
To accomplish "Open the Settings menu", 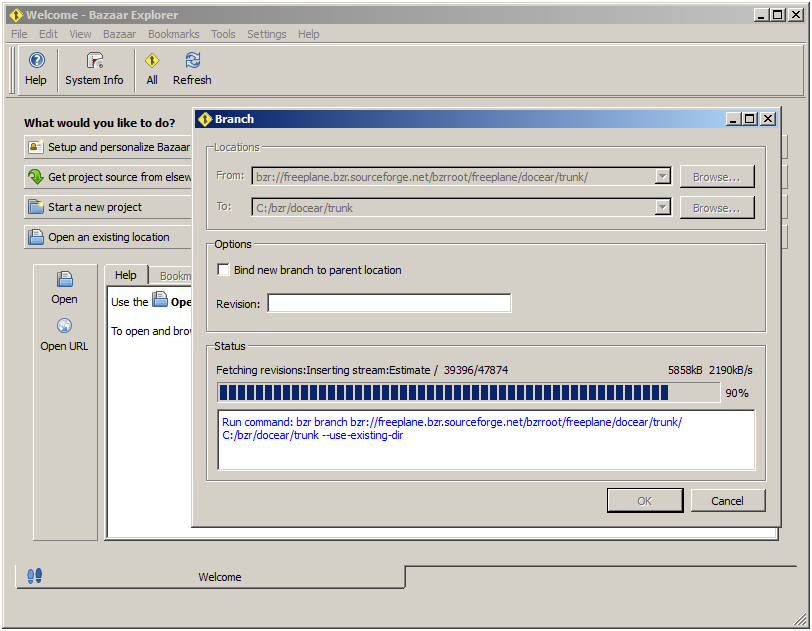I will click(x=267, y=34).
